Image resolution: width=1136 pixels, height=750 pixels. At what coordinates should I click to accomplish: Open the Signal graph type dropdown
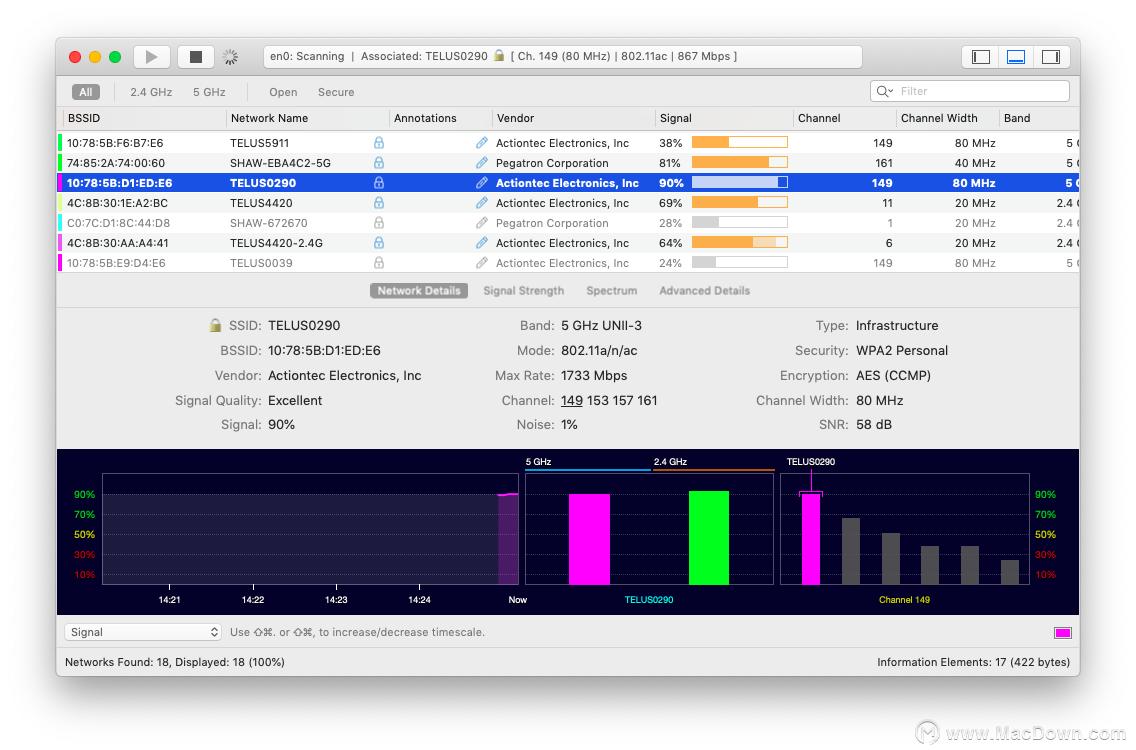pyautogui.click(x=143, y=632)
